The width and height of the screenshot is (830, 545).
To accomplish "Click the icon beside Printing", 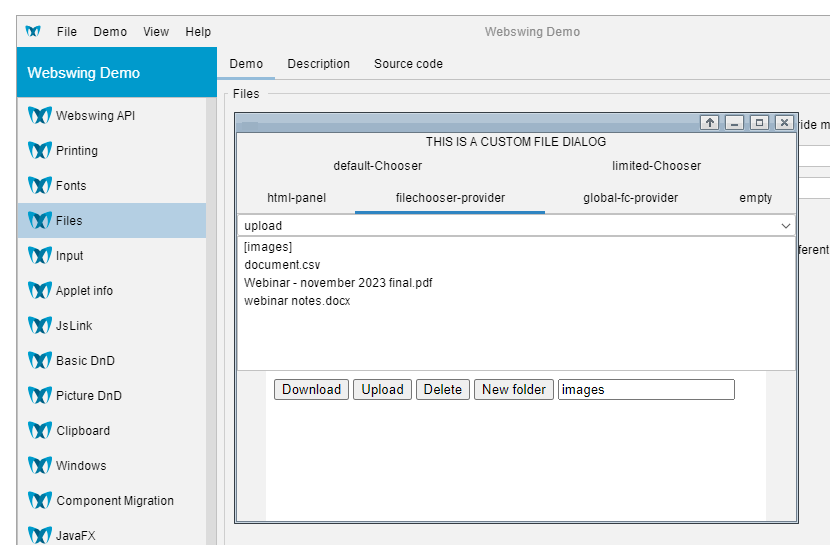I will click(40, 150).
